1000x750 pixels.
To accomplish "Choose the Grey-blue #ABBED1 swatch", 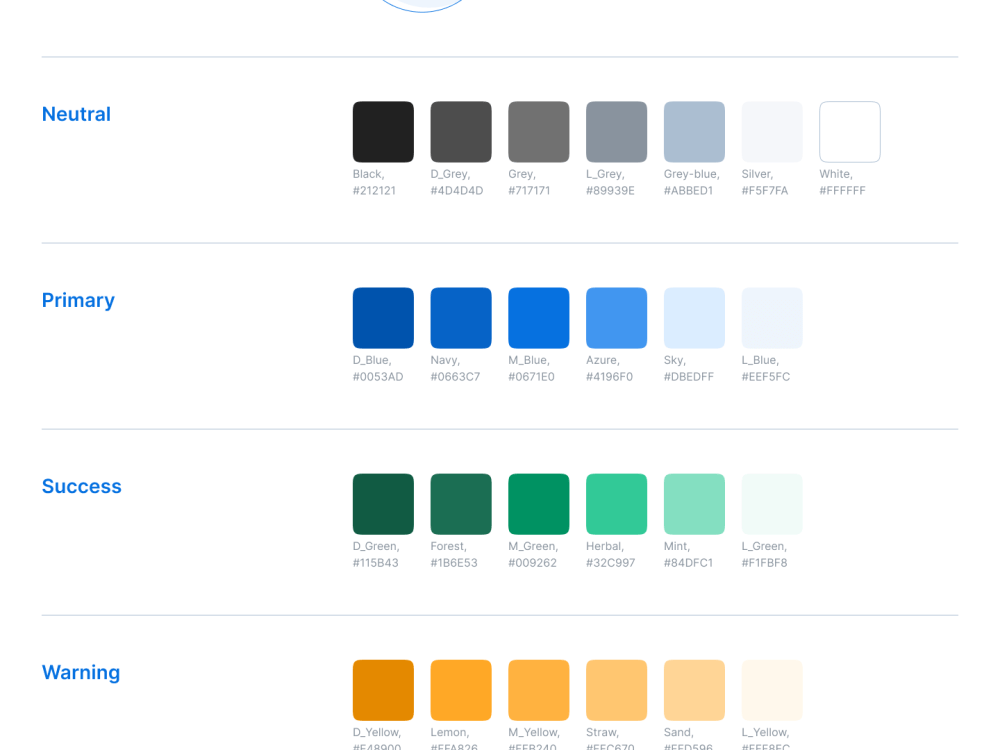I will pos(694,131).
